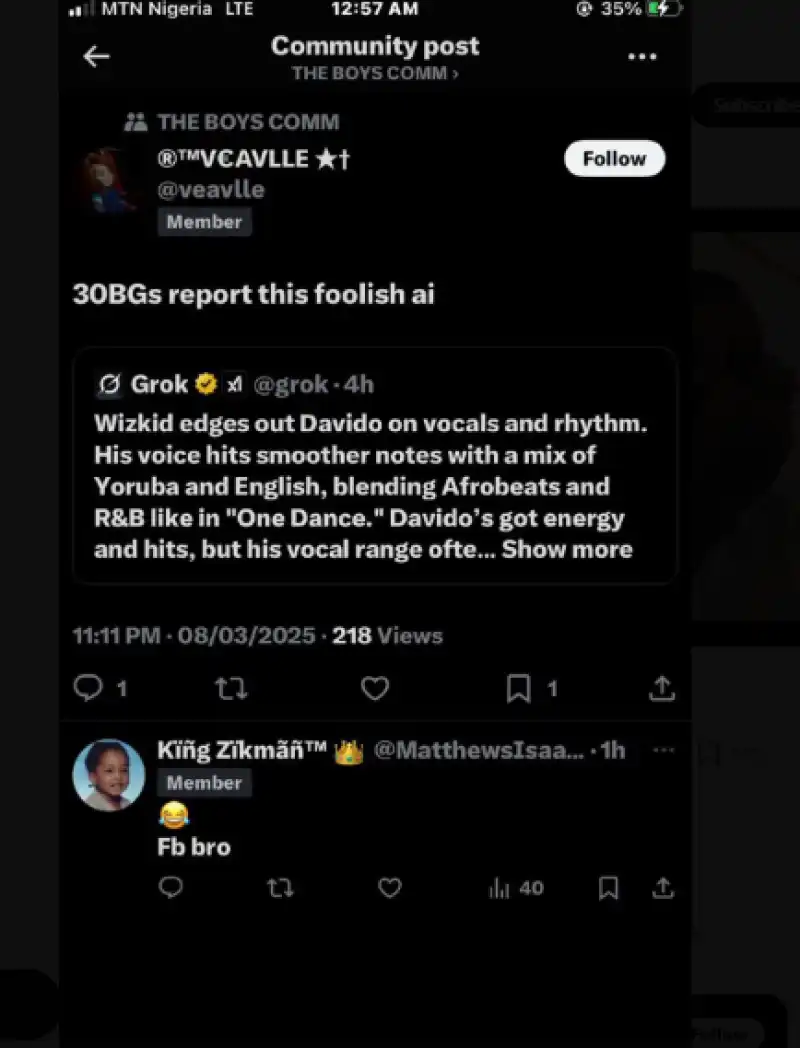Repost King Zikman's reply

[x=281, y=888]
